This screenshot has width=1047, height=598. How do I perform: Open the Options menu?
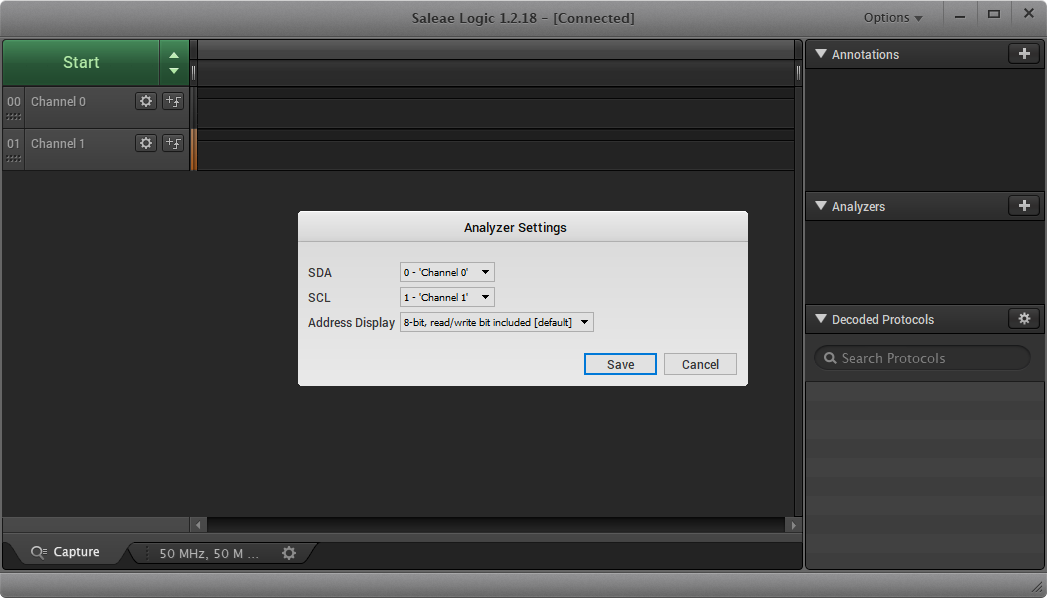(892, 18)
